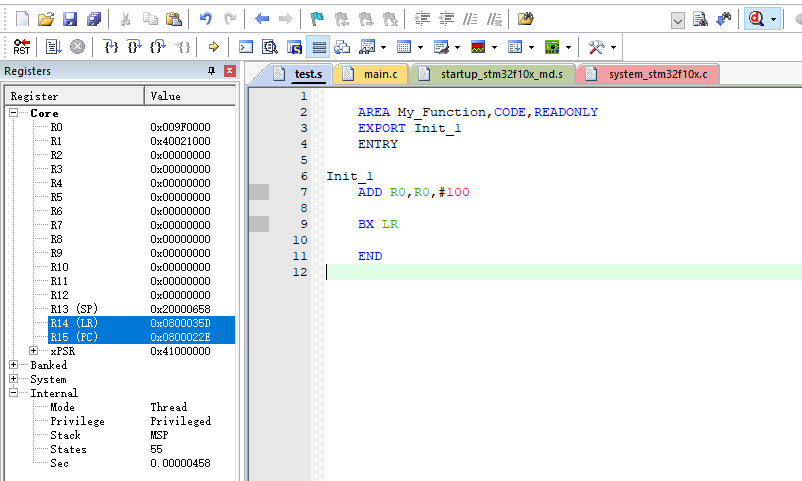Open a file with folder icon
The width and height of the screenshot is (802, 481).
(x=46, y=19)
